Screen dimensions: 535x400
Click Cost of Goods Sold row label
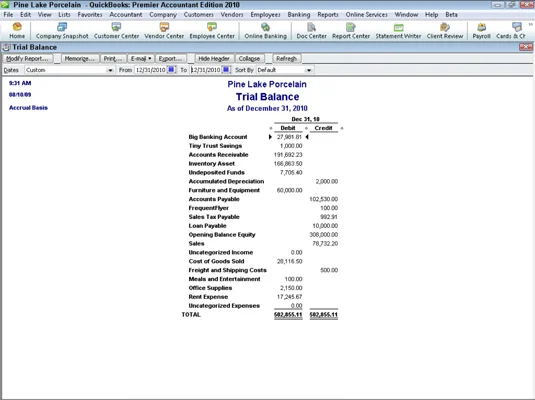click(x=216, y=261)
